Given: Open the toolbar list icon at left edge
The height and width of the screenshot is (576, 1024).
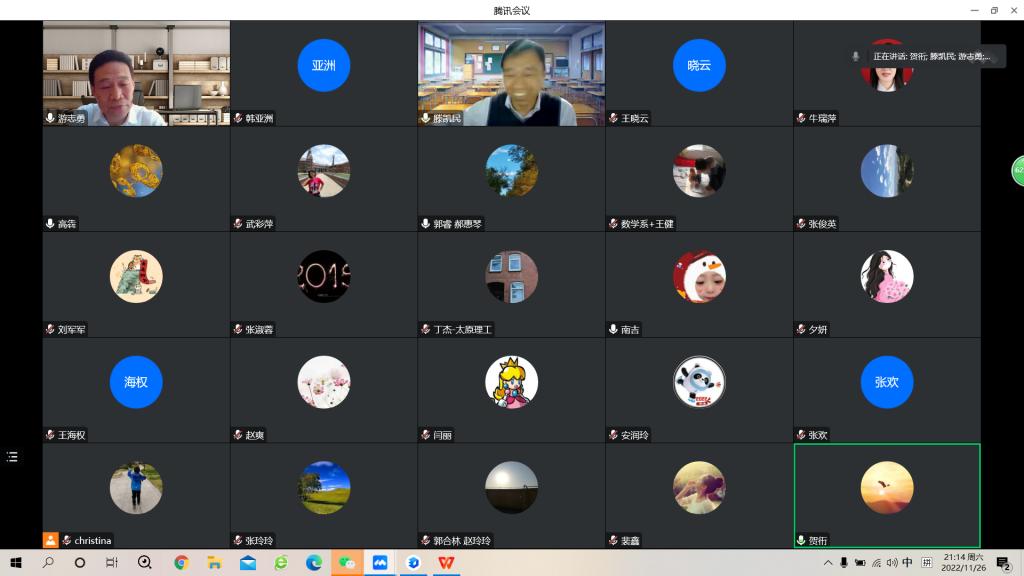Looking at the screenshot, I should 12,457.
